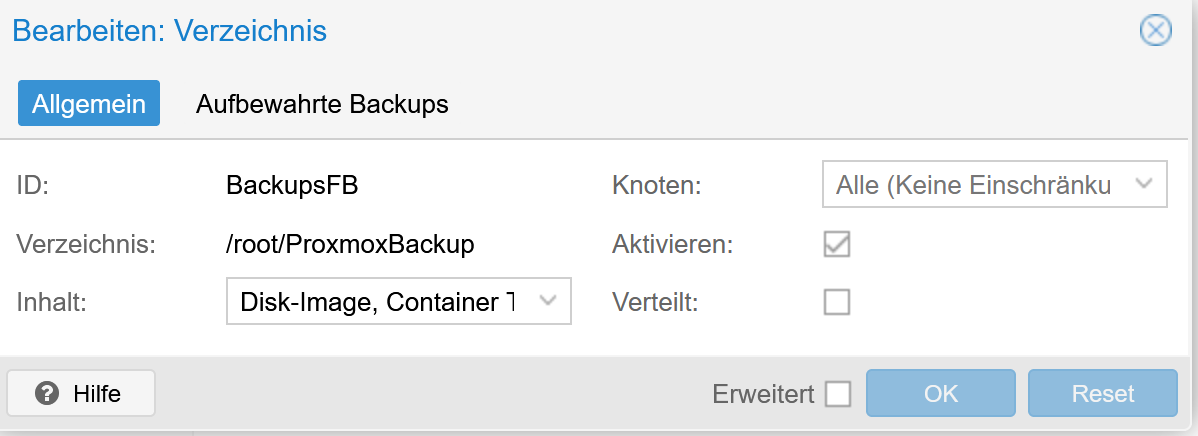Click the Aktivieren label
Image resolution: width=1198 pixels, height=436 pixels.
(x=672, y=244)
